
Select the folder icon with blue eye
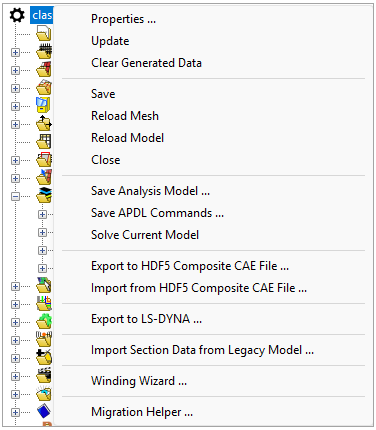click(44, 394)
